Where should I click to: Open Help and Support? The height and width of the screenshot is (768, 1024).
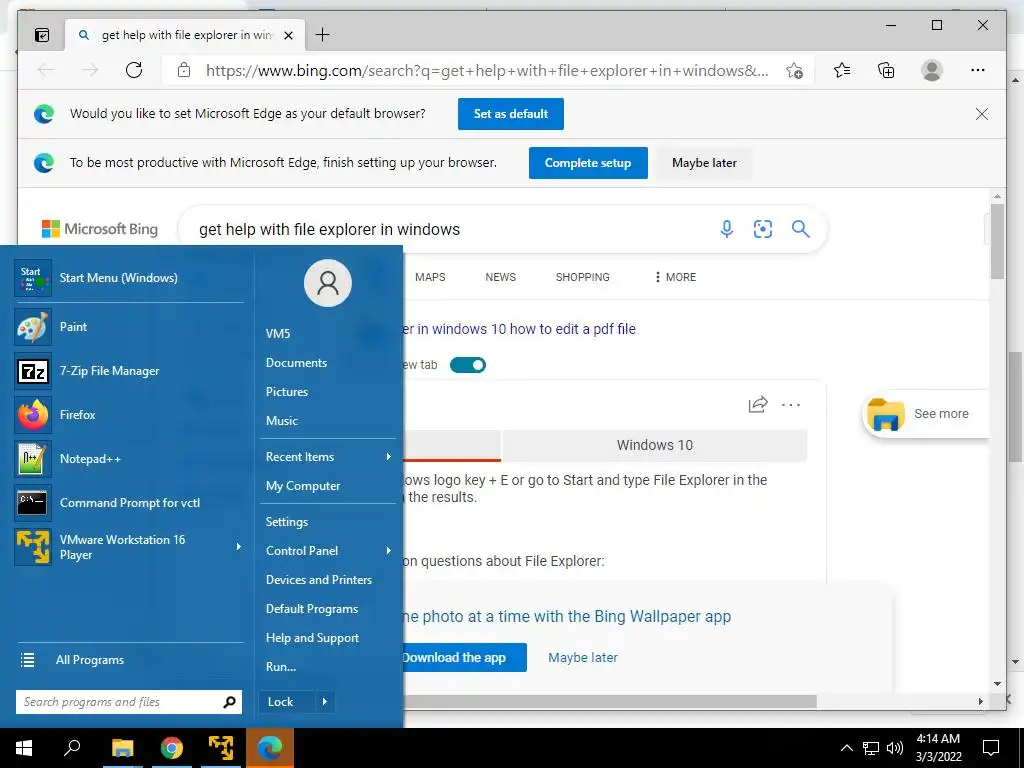[312, 638]
